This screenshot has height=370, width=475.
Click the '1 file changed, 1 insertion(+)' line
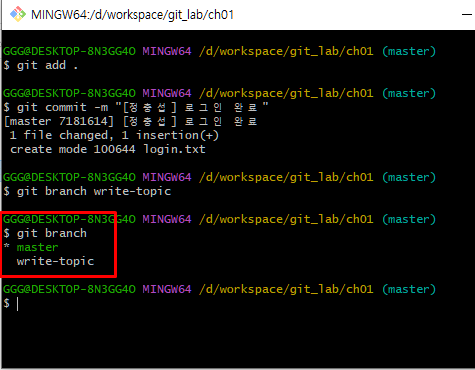pos(114,135)
